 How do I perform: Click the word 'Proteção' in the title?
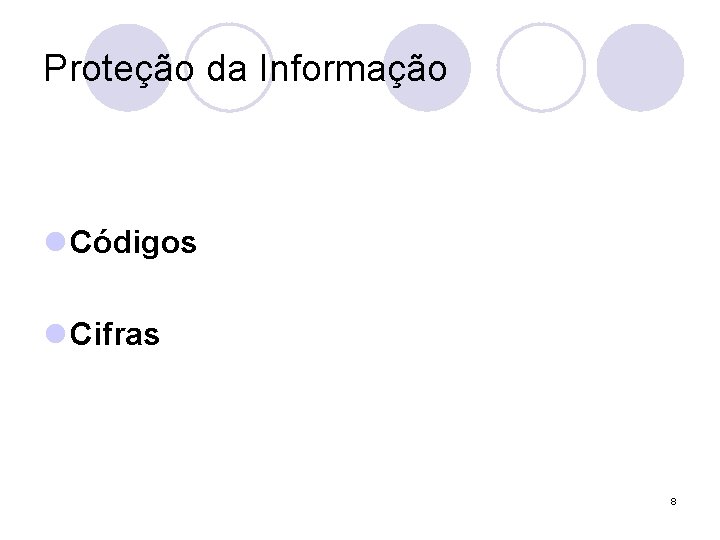click(122, 68)
